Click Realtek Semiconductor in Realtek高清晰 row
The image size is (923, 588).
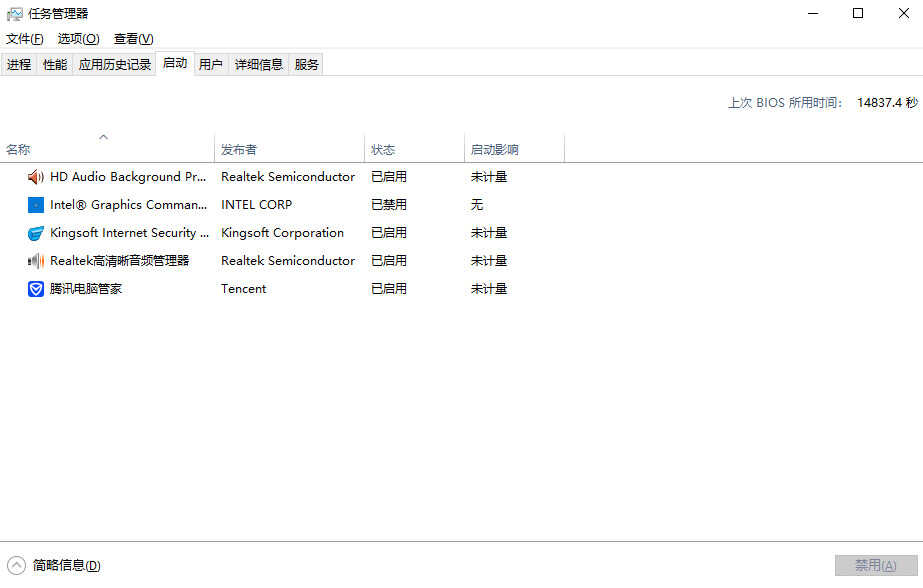click(x=288, y=261)
